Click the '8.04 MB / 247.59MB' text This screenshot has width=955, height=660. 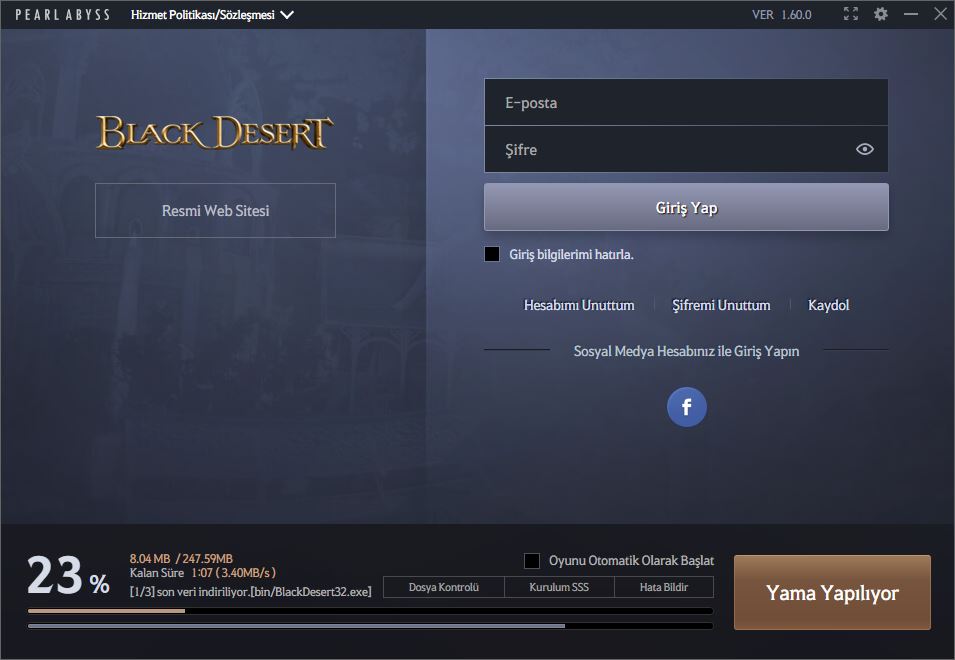[x=181, y=558]
